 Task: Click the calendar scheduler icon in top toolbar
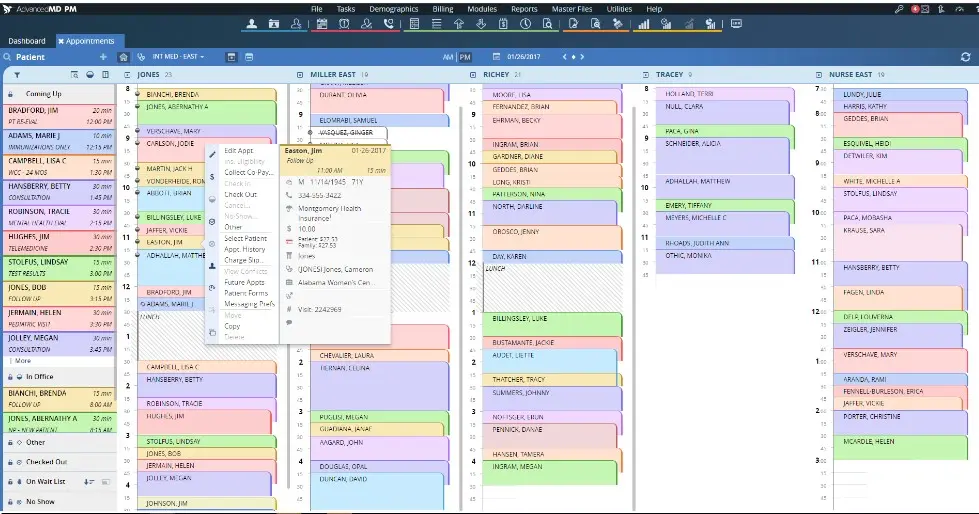[x=321, y=24]
